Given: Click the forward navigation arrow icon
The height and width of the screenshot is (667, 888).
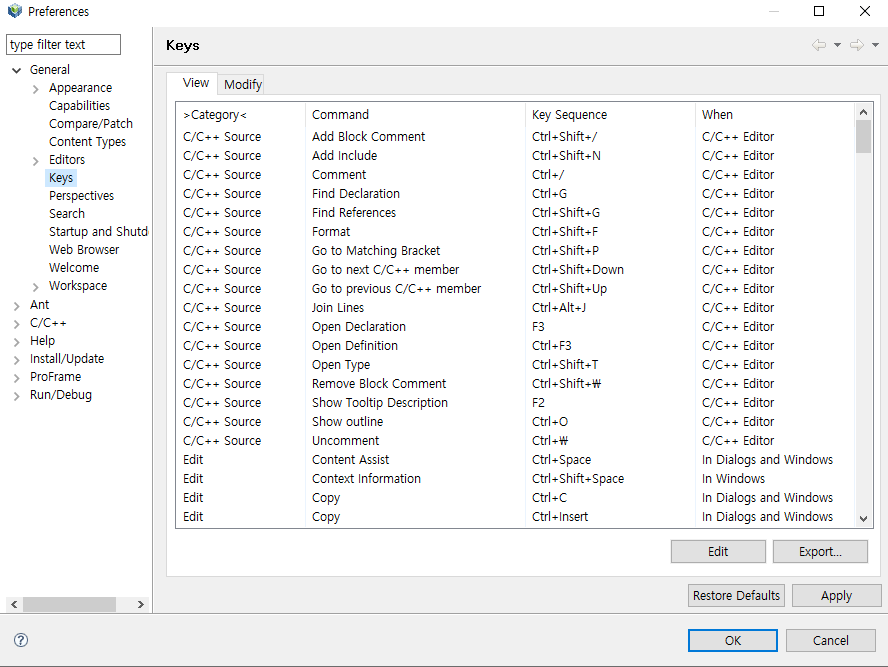Looking at the screenshot, I should pos(856,45).
